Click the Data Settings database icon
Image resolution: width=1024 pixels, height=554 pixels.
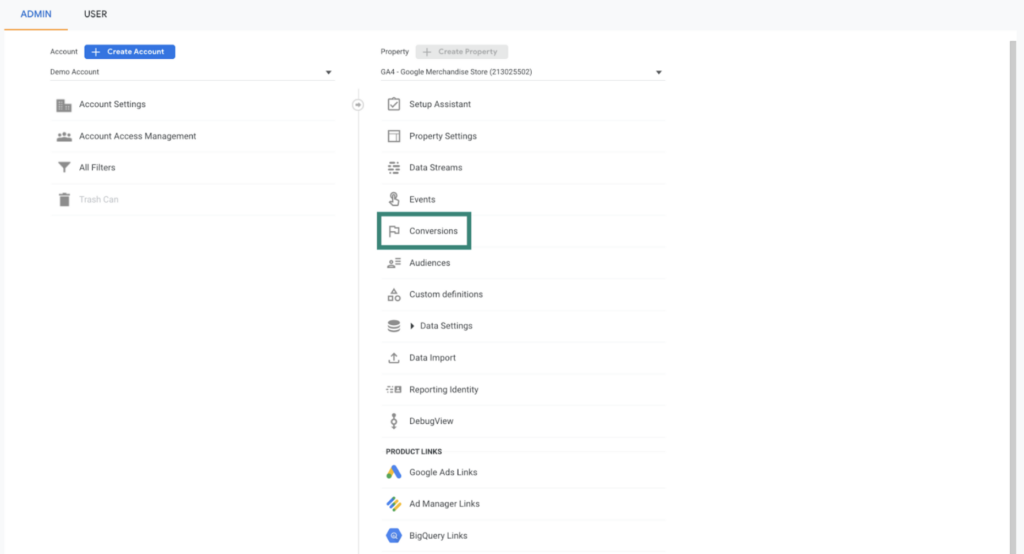click(x=394, y=326)
